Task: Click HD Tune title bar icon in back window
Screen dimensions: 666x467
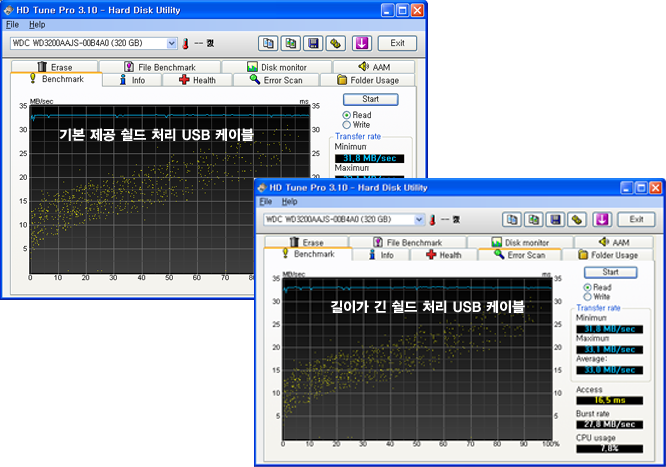Action: (x=8, y=10)
